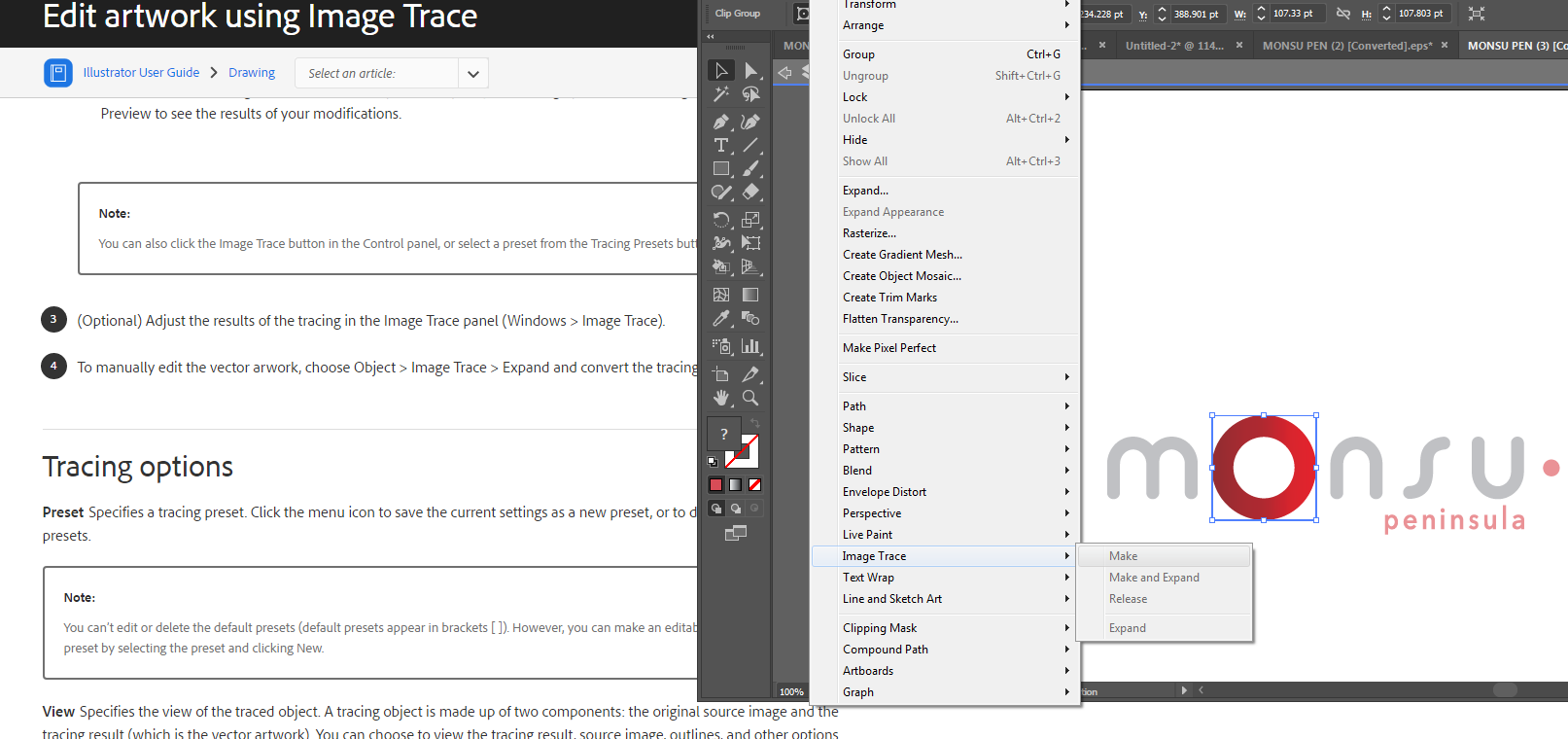This screenshot has width=1568, height=739.
Task: Close the MONSU PEN (2) tab
Action: [1445, 45]
